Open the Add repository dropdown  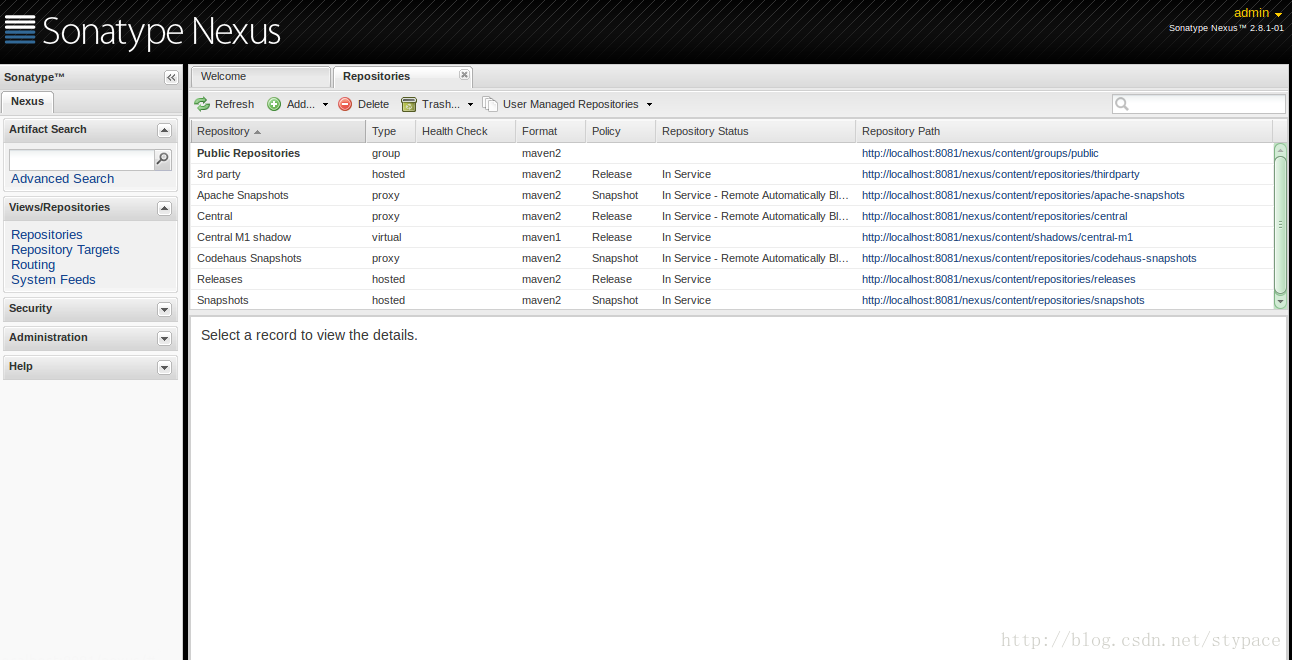point(298,104)
